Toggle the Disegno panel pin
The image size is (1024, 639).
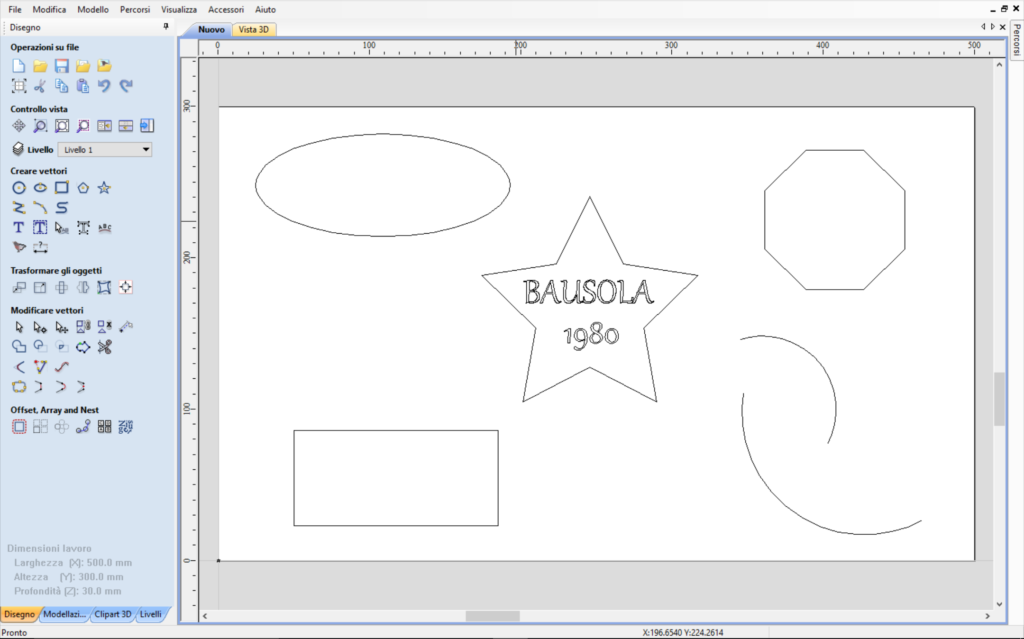(166, 27)
